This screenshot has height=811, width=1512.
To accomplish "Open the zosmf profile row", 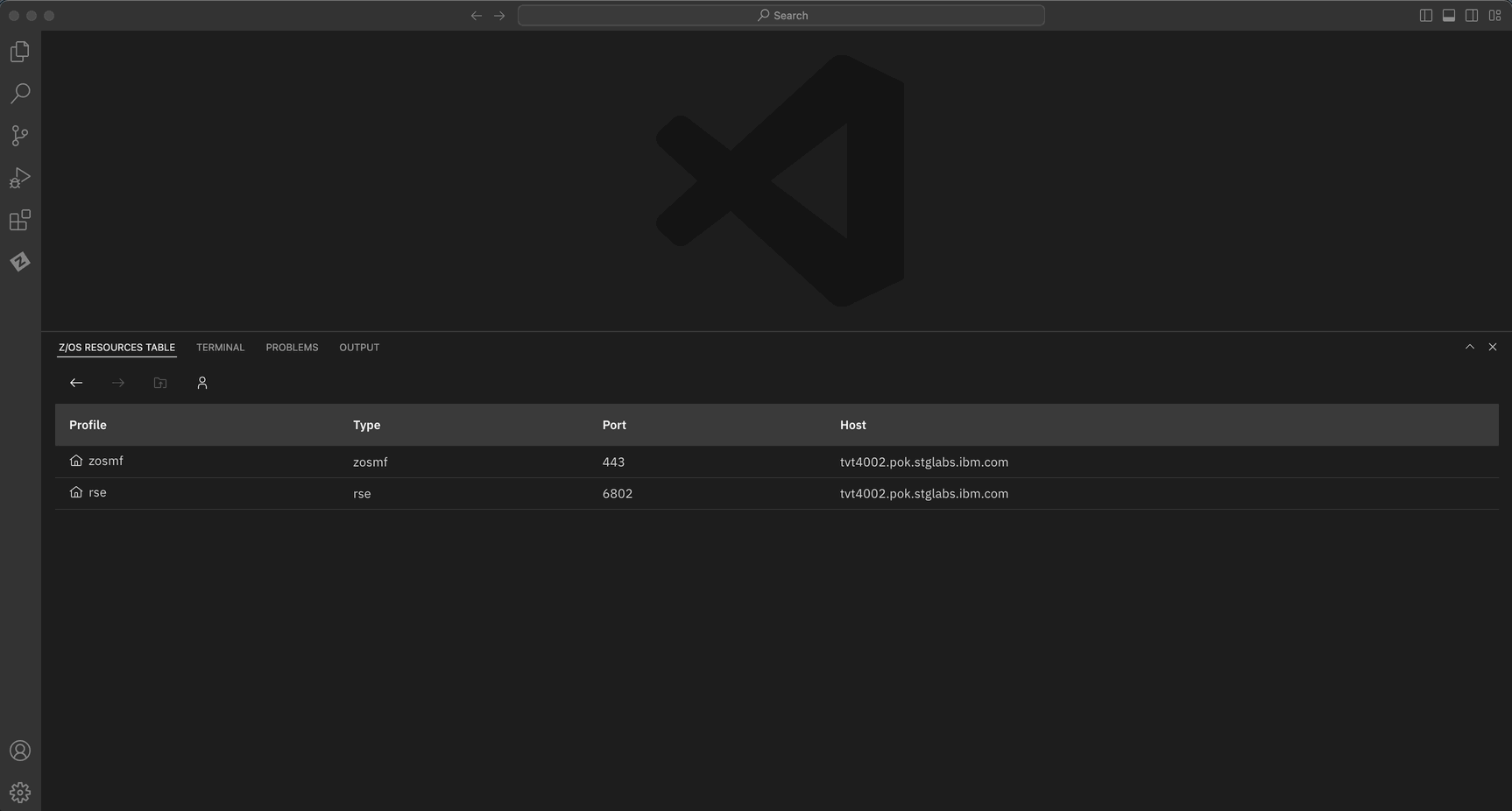I will point(105,462).
